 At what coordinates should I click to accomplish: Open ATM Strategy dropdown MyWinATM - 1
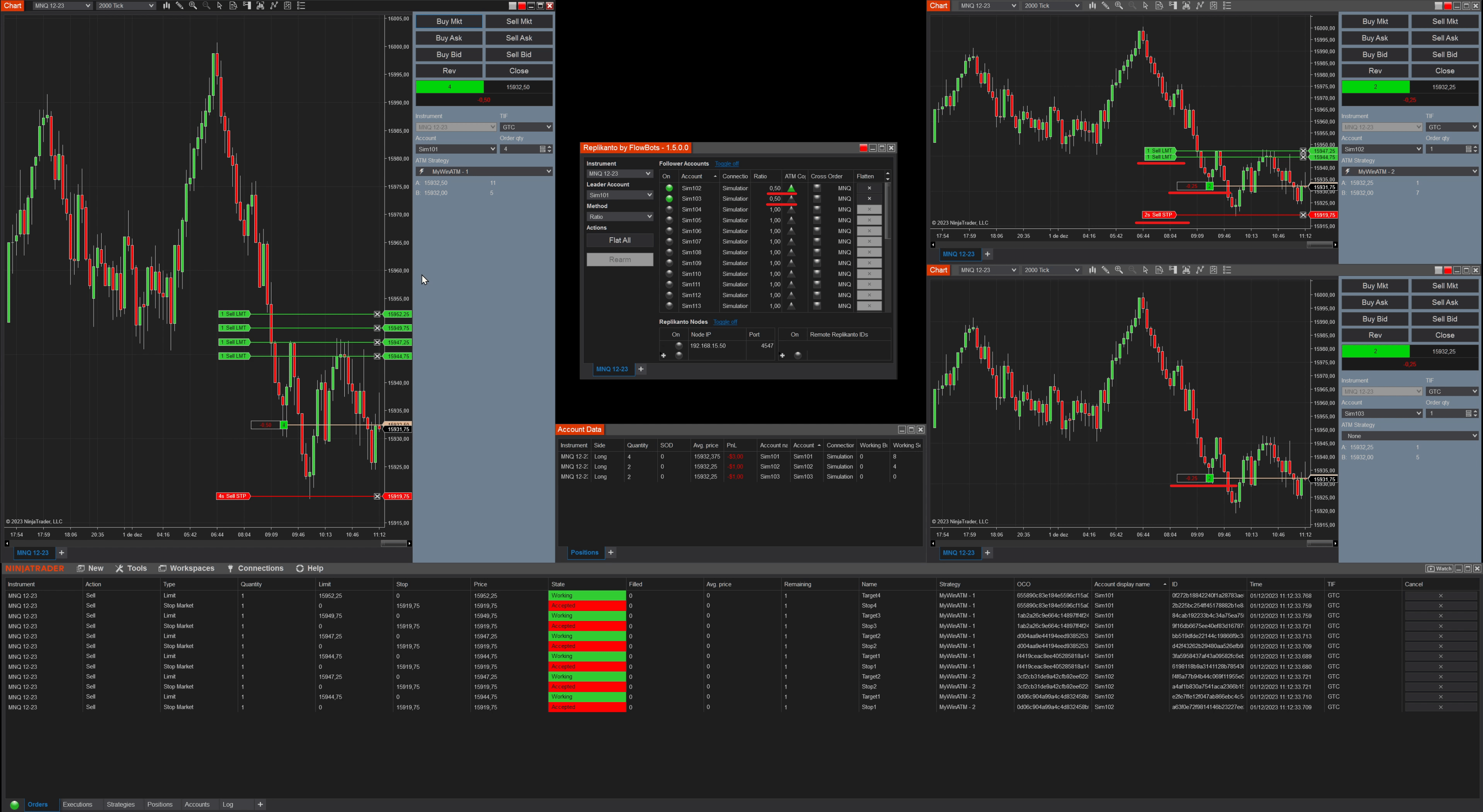pyautogui.click(x=484, y=171)
